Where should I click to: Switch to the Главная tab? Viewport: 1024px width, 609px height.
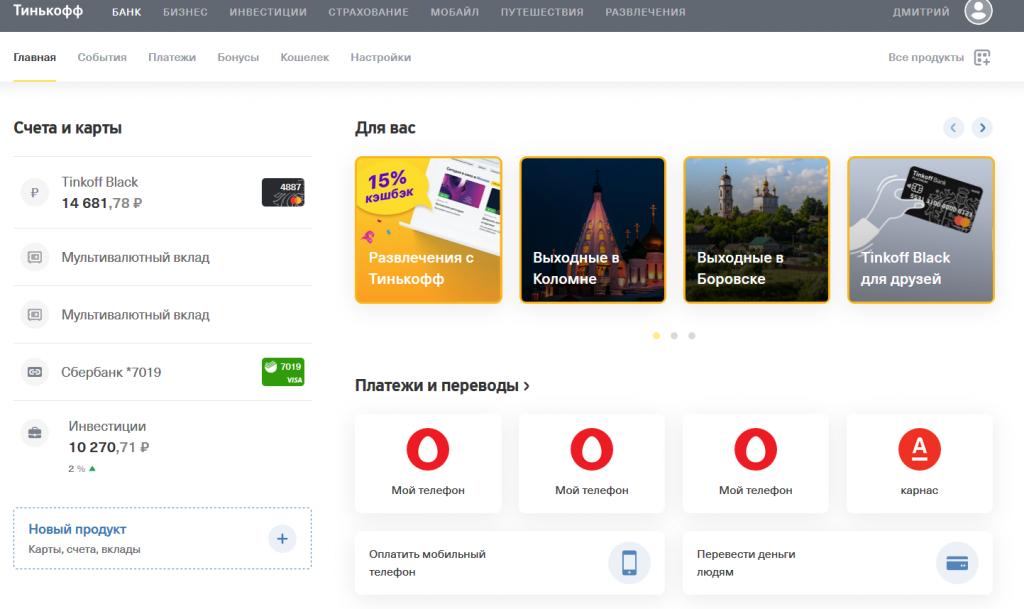tap(35, 57)
